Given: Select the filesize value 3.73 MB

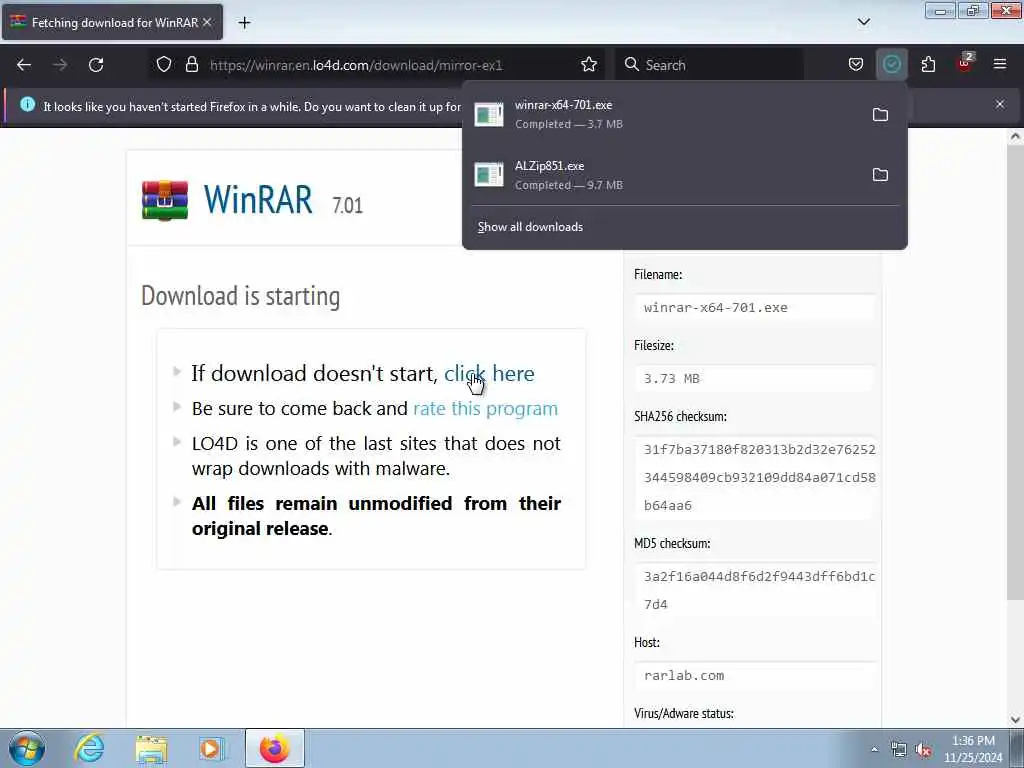Looking at the screenshot, I should [x=754, y=379].
